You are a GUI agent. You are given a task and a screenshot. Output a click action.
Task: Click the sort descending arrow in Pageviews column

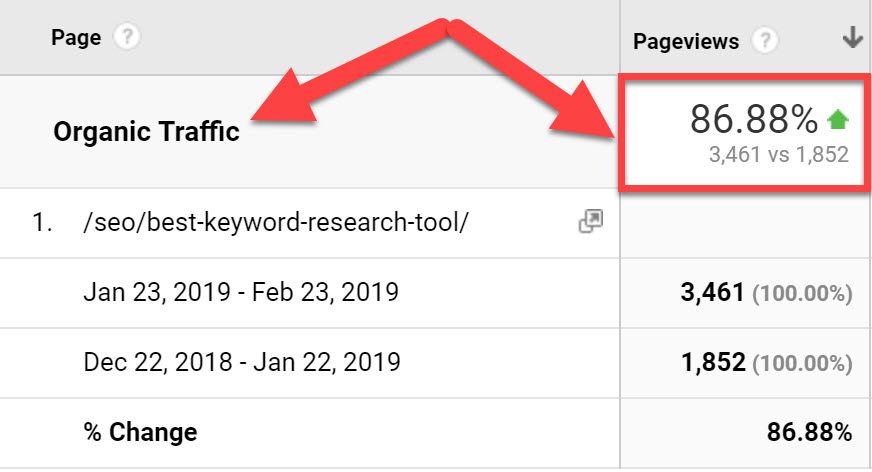click(x=852, y=39)
